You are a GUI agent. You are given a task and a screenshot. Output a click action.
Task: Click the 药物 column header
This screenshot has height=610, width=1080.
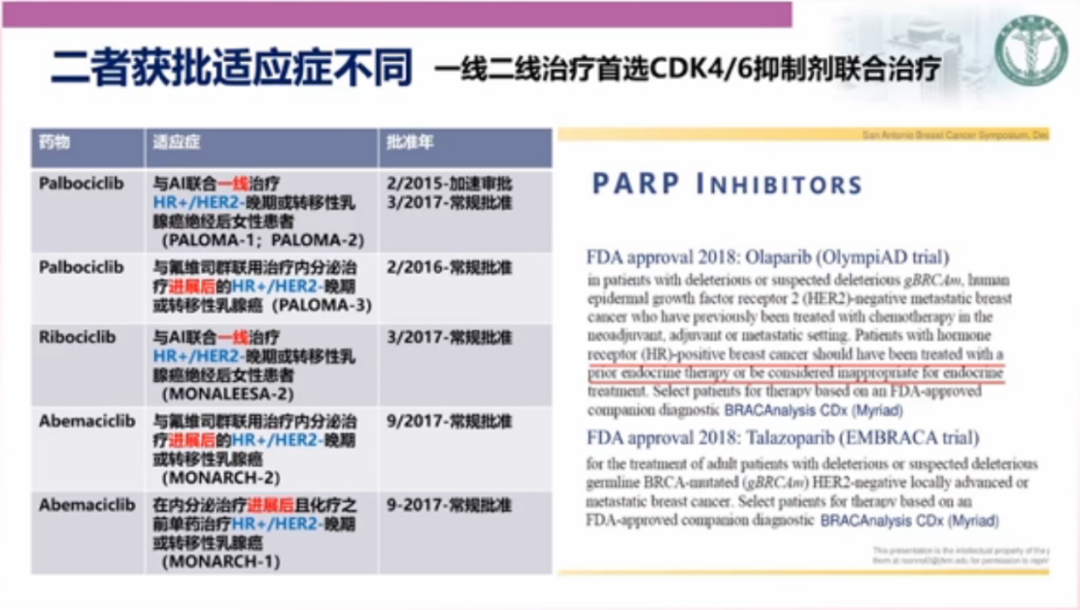[x=55, y=143]
